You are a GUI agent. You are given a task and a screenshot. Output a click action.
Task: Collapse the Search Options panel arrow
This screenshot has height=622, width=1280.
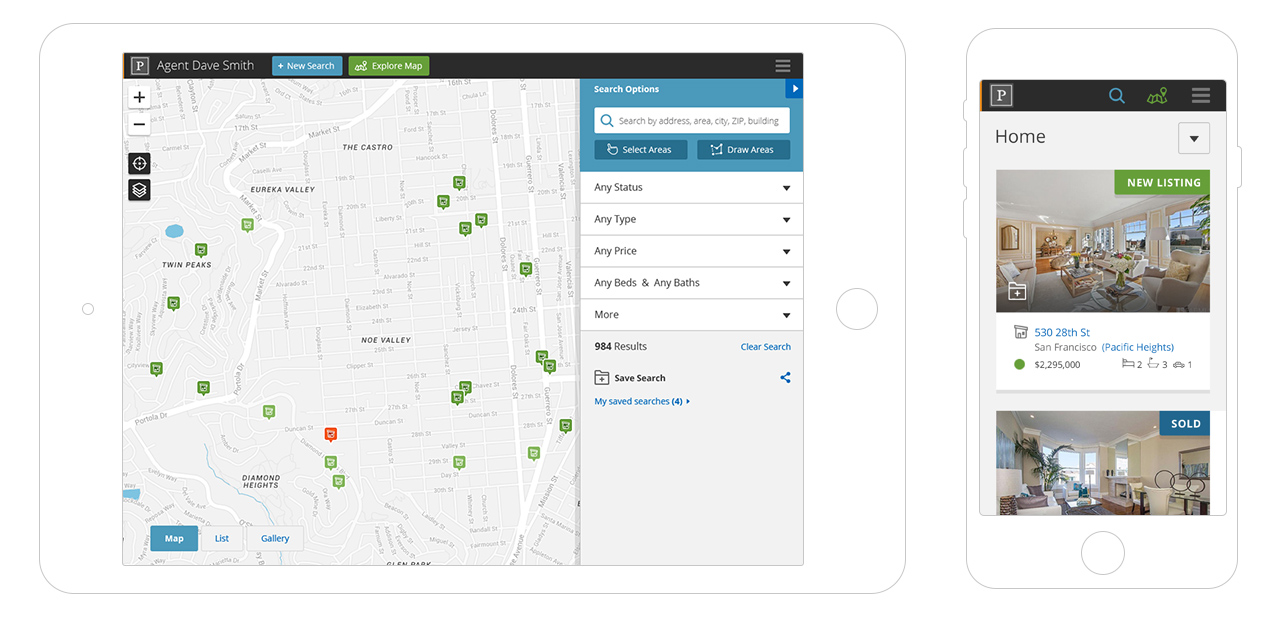point(795,89)
